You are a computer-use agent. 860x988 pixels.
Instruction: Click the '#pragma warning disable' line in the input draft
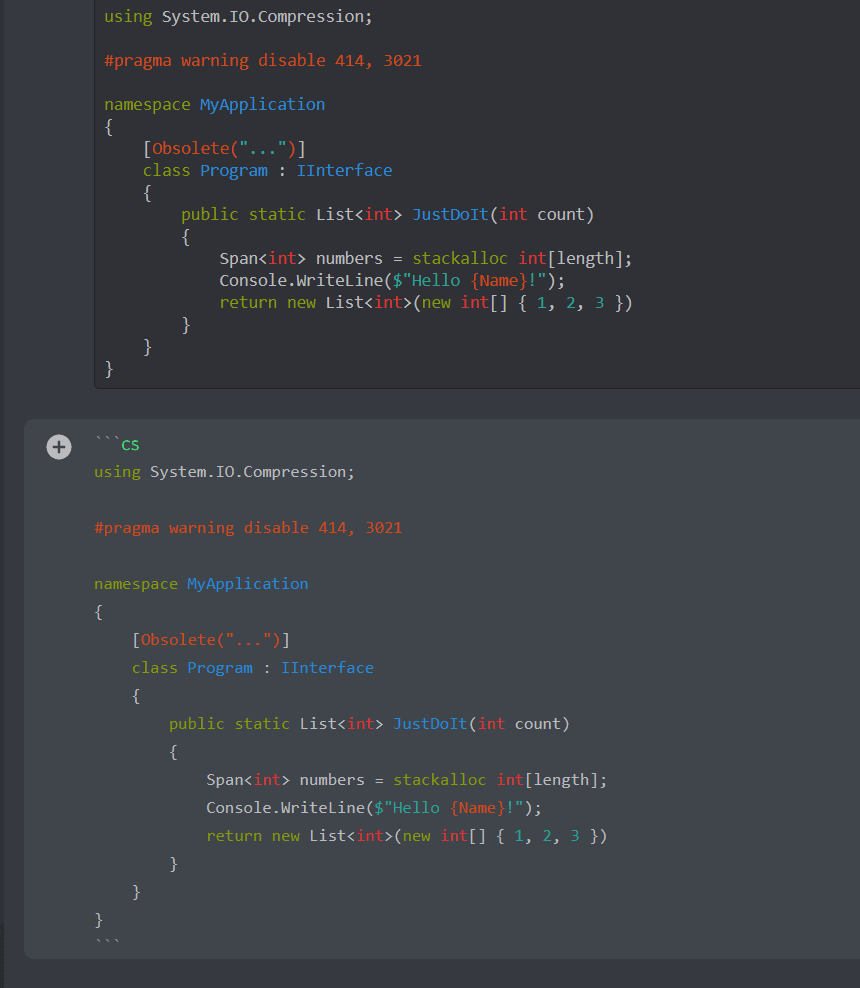coord(248,527)
